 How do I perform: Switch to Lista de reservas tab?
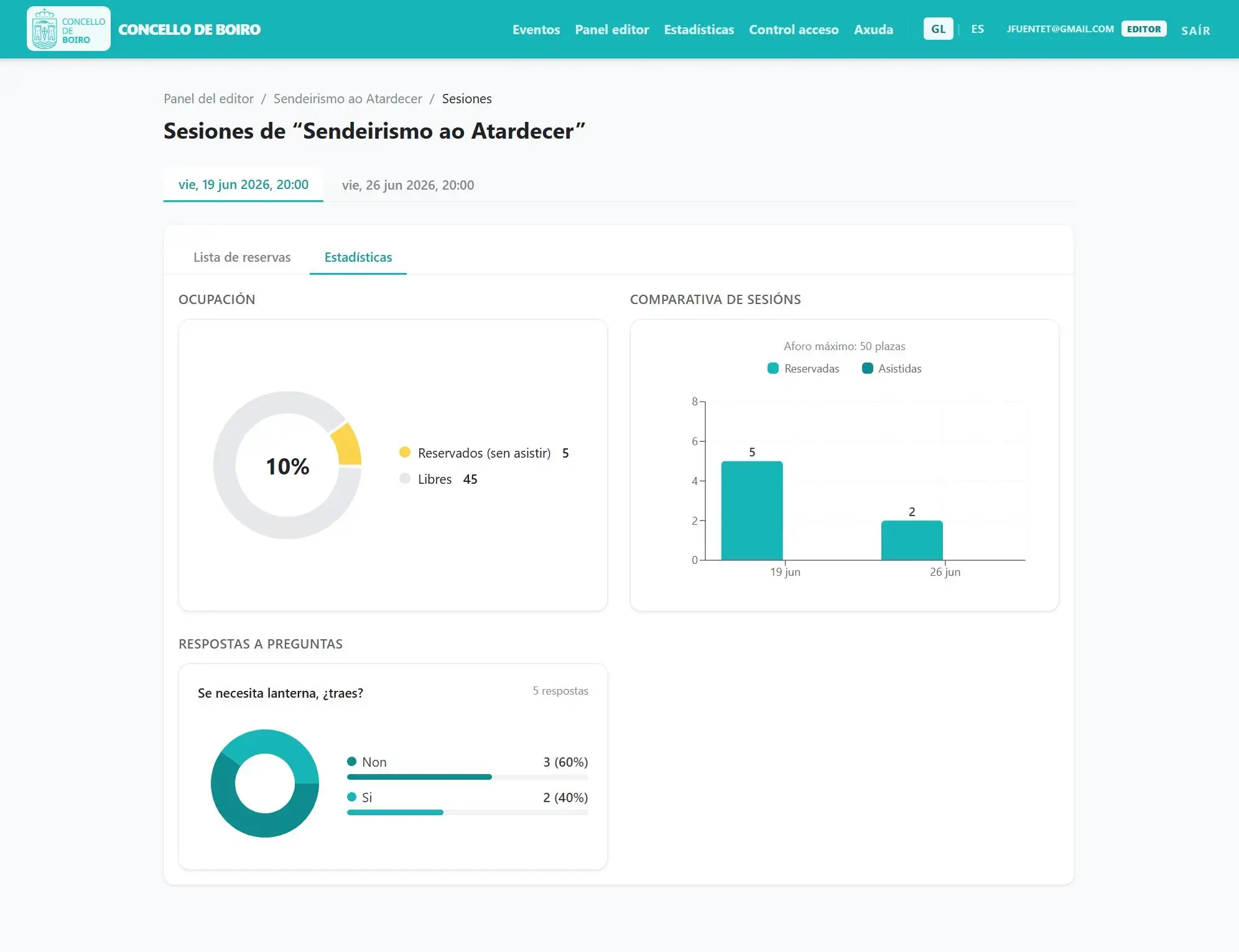point(242,257)
